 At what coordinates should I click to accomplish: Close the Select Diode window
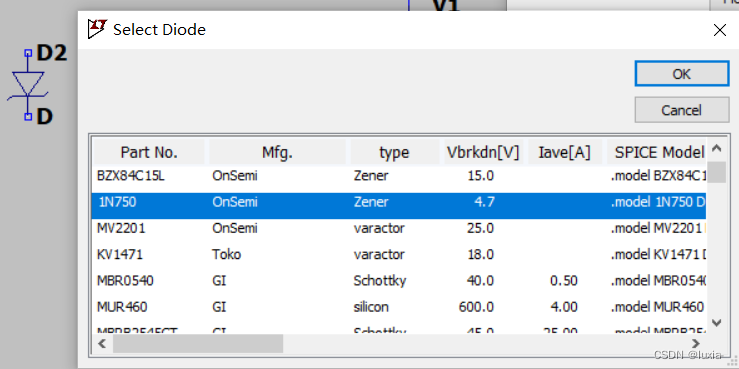pos(720,30)
